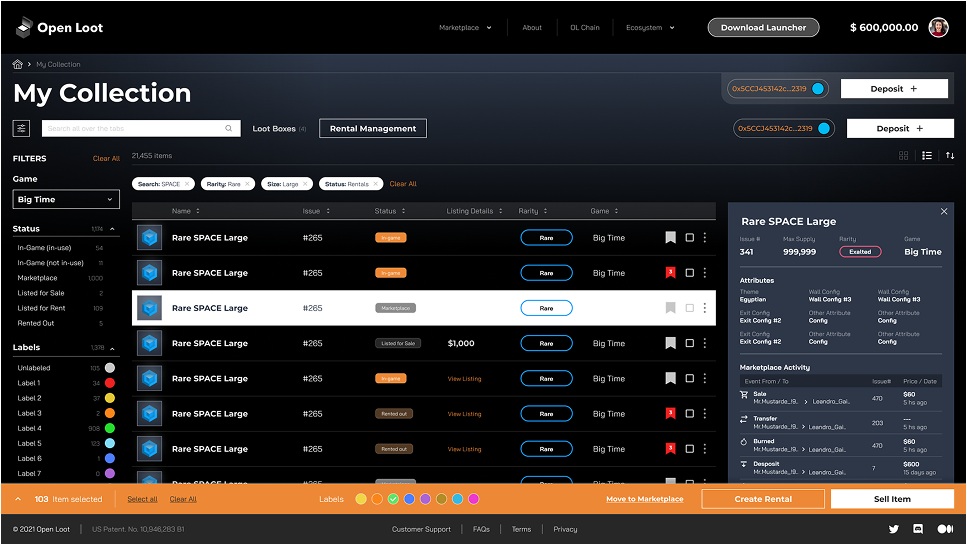This screenshot has height=546, width=967.
Task: Tick checkbox of the $1,000 listed row
Action: [689, 343]
